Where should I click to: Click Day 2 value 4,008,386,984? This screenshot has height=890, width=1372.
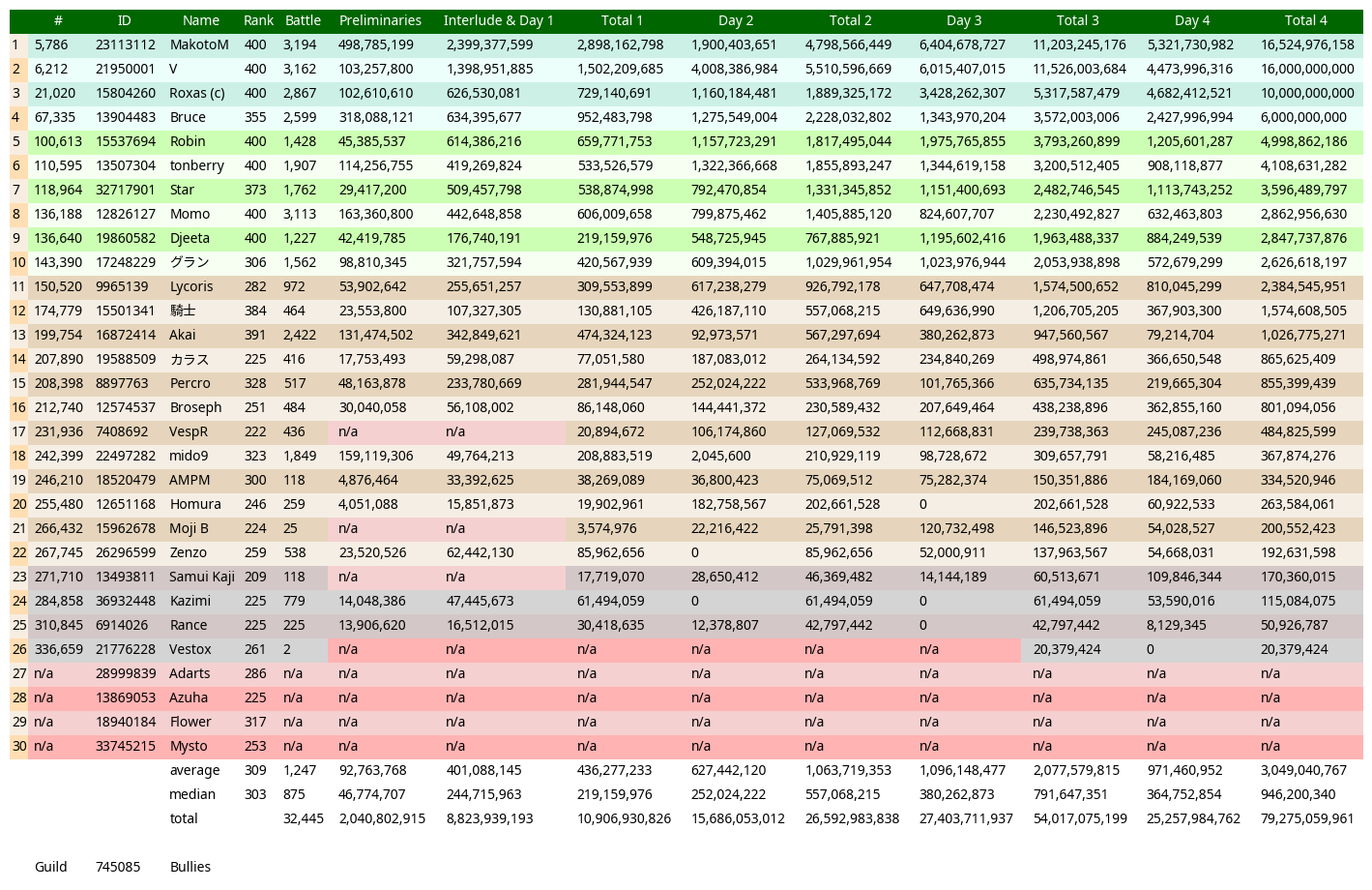point(735,69)
